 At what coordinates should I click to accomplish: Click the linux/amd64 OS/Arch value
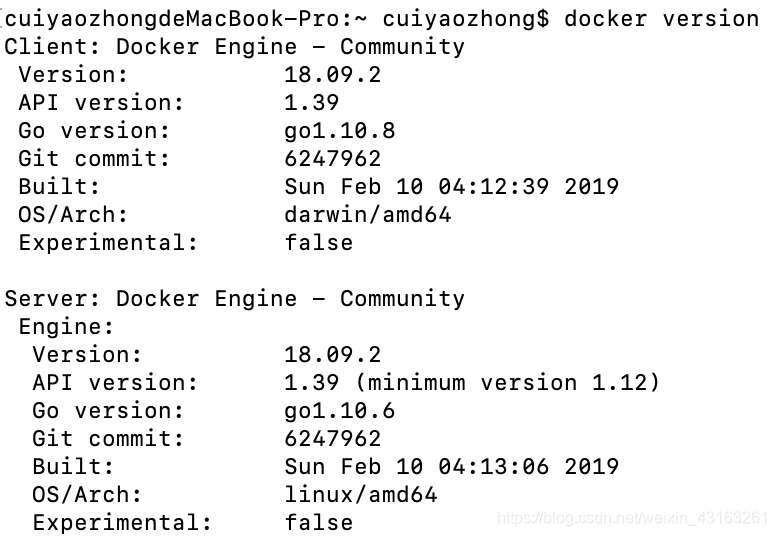[x=361, y=495]
